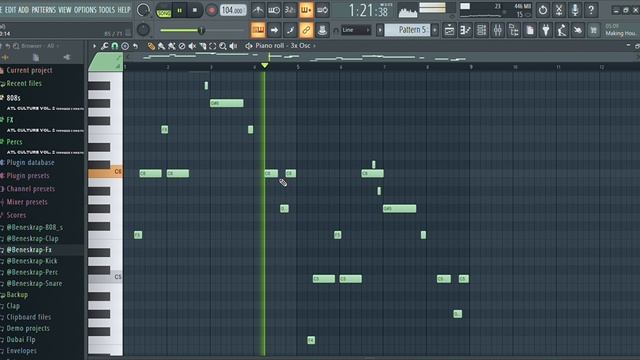Click the countdown before recording icon
This screenshot has height=360, width=640.
pos(290,10)
